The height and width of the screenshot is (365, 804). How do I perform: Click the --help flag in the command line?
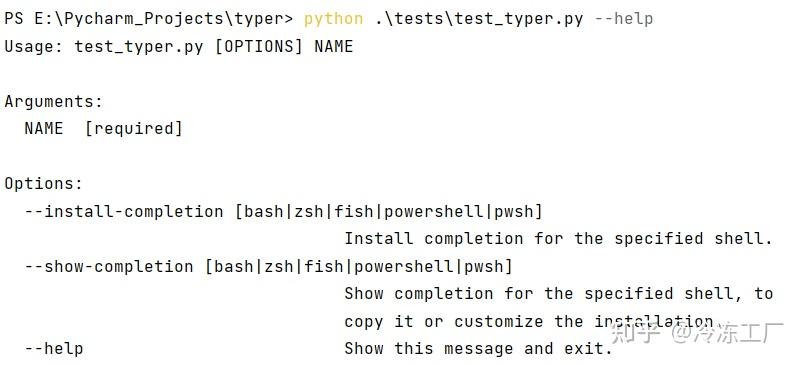pos(624,19)
